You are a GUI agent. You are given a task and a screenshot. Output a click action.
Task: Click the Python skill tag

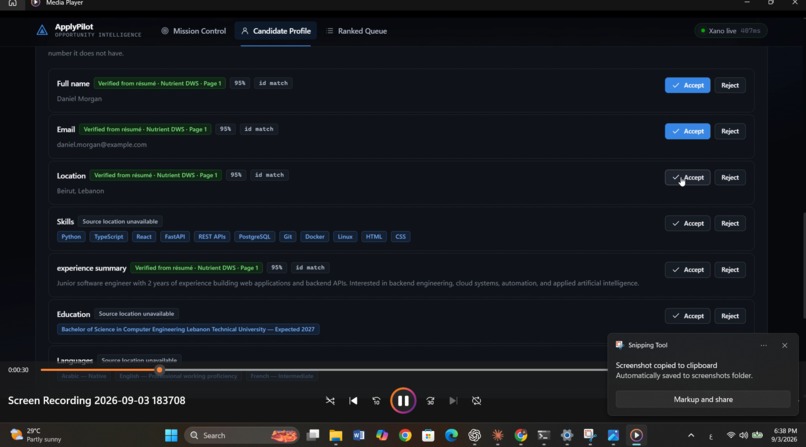[x=71, y=237]
